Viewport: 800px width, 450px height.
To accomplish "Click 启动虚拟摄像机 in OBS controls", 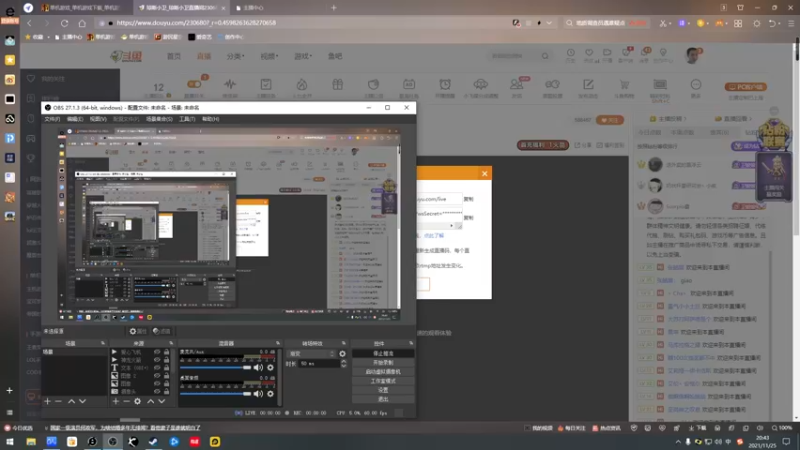I will (383, 372).
